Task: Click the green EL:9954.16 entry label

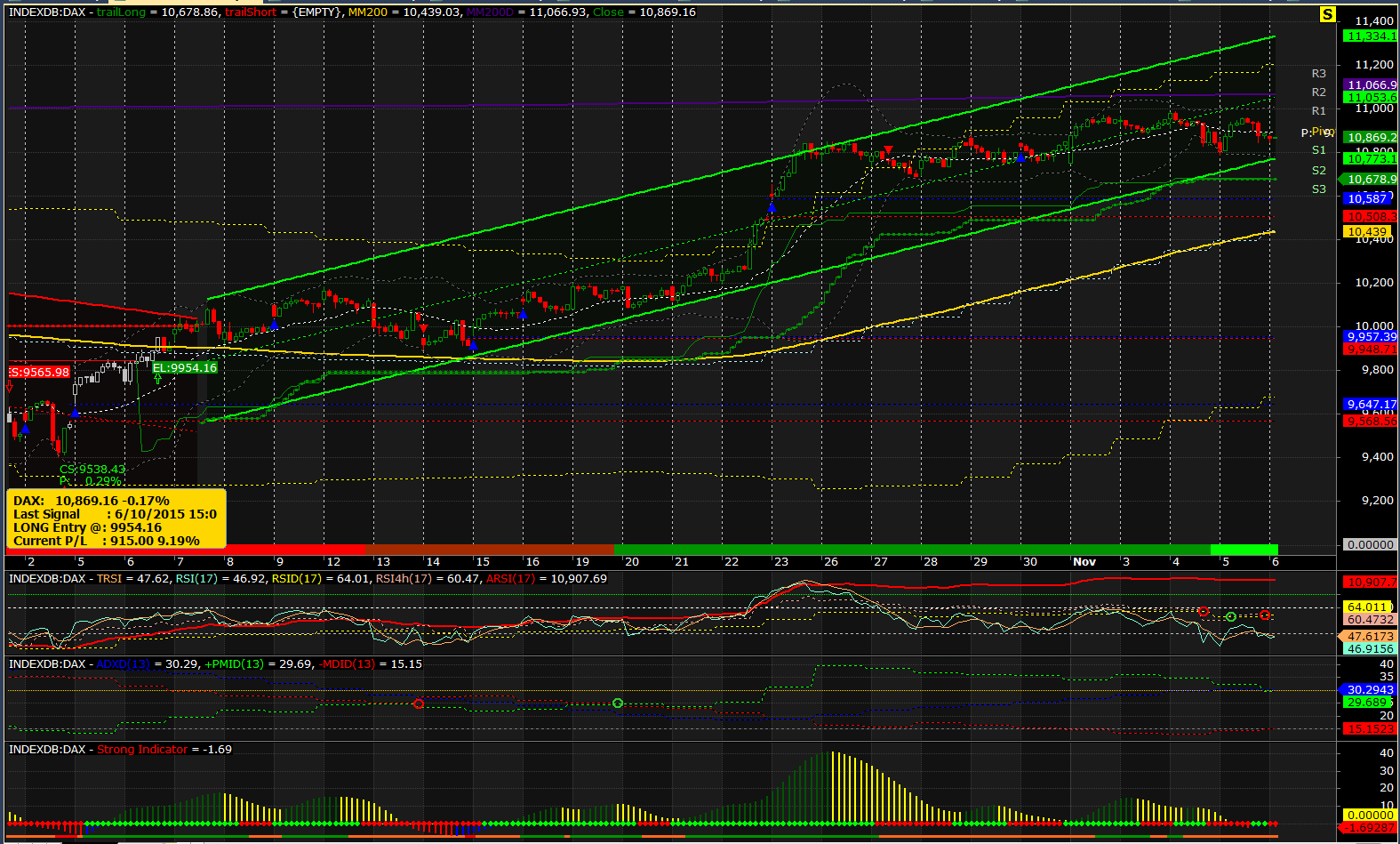Action: (185, 367)
